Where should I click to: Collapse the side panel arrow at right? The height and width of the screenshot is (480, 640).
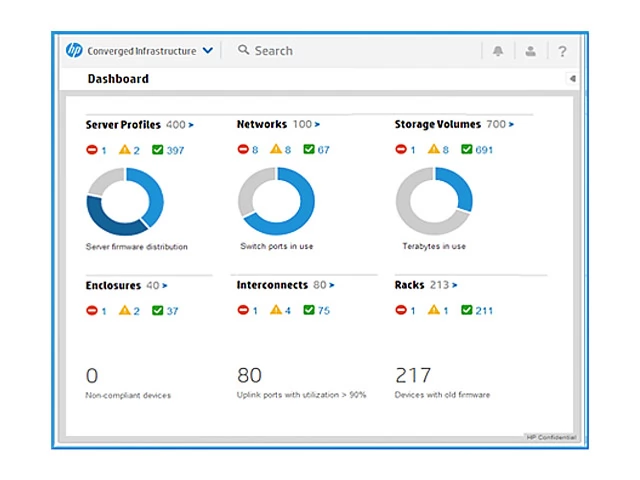572,79
